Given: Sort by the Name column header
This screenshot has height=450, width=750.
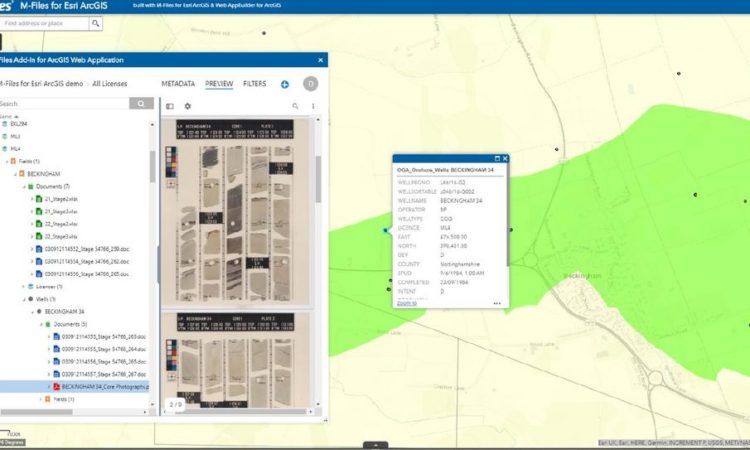Looking at the screenshot, I should pos(9,116).
